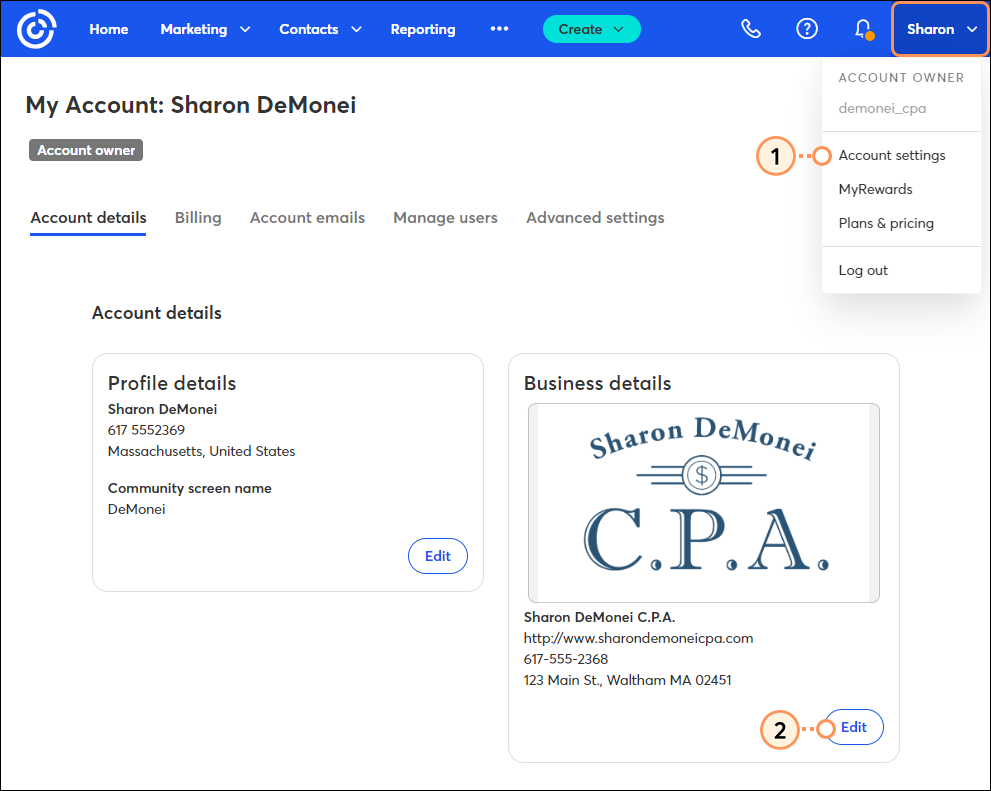The image size is (991, 791).
Task: Switch to the Billing tab
Action: coord(198,218)
